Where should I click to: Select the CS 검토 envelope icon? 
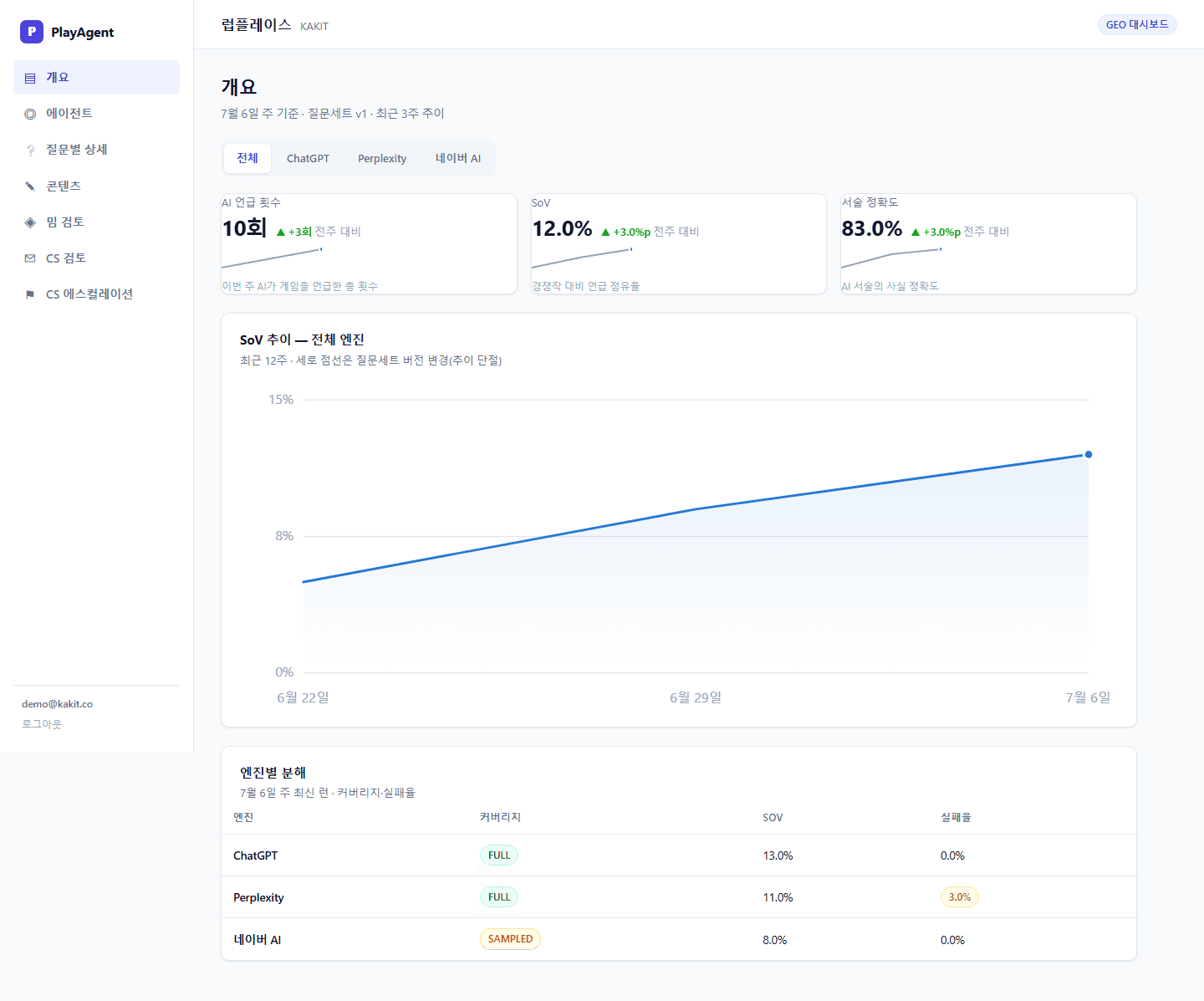coord(30,258)
